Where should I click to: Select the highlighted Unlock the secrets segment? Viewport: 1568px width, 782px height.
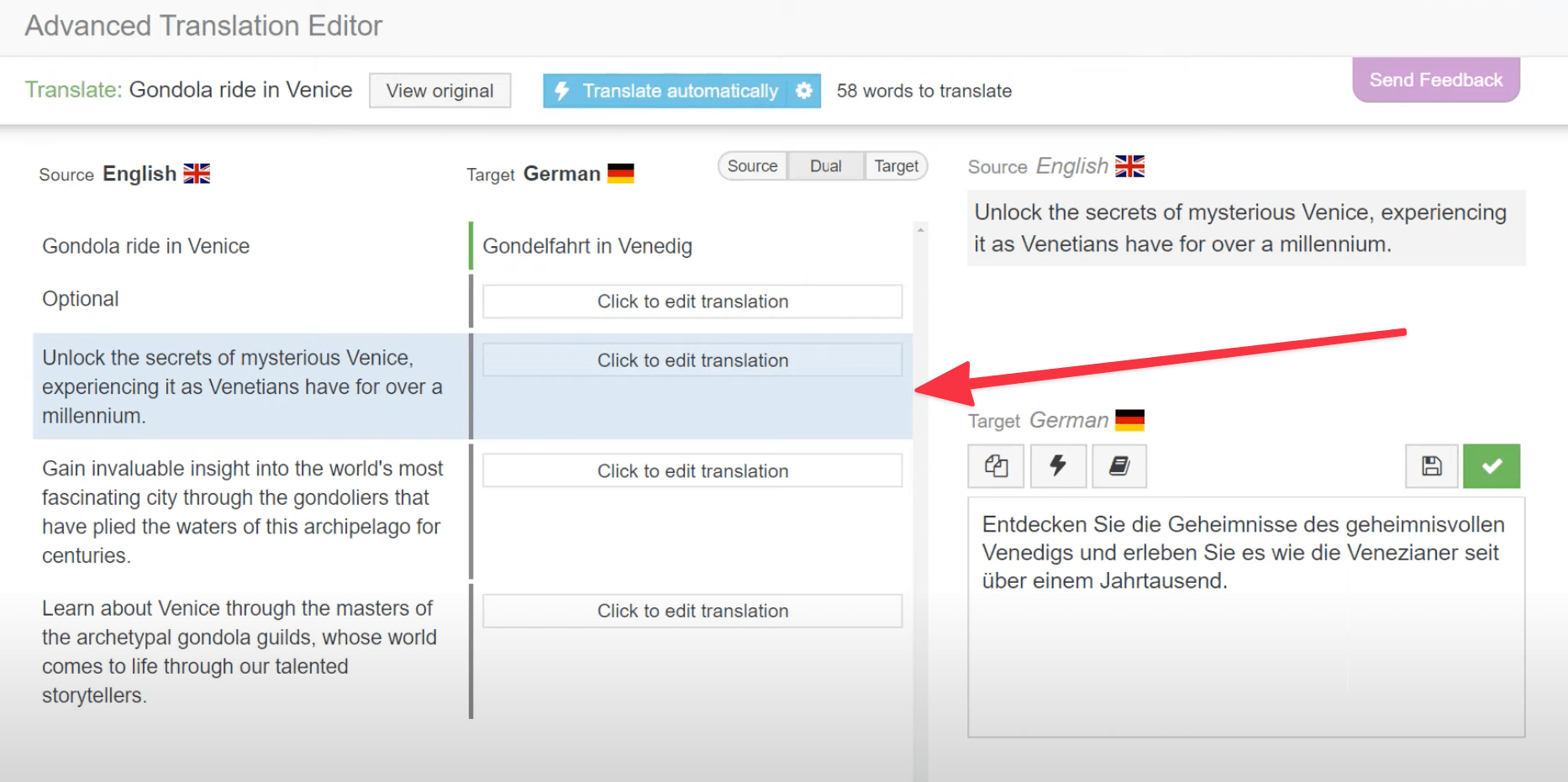point(244,386)
